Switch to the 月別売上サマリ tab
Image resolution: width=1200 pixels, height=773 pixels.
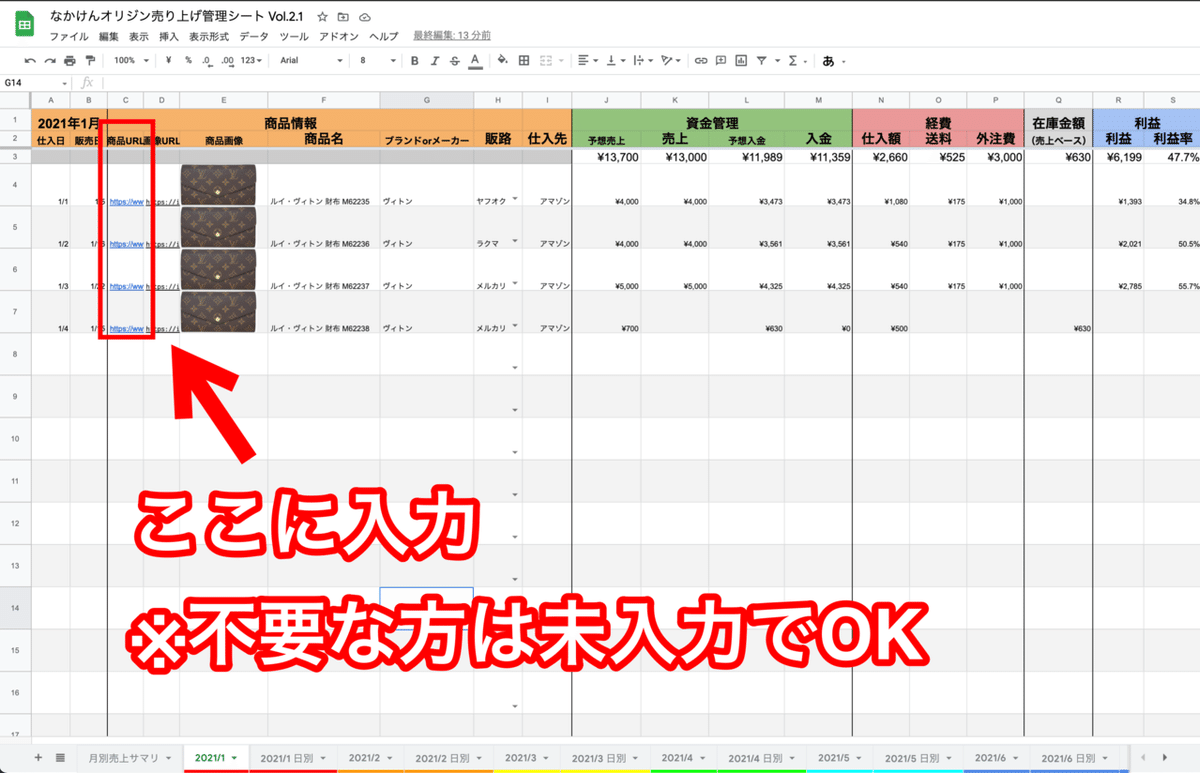pos(130,758)
